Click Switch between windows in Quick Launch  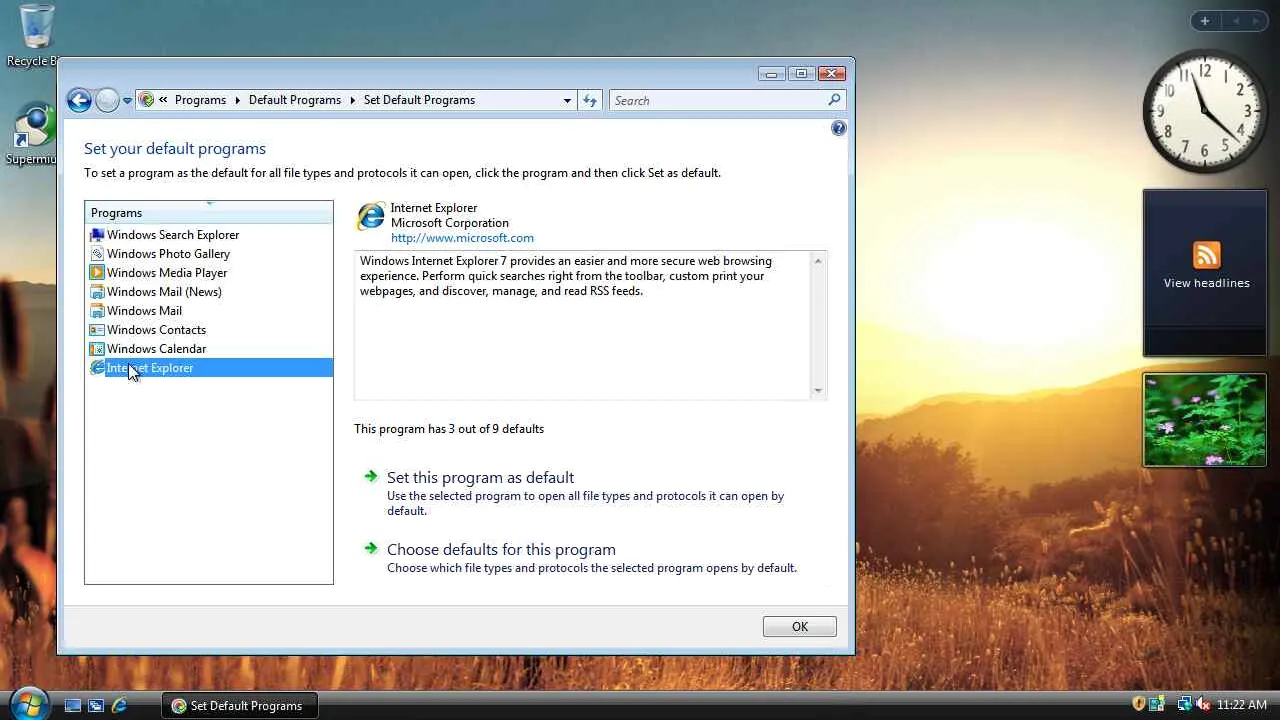[x=96, y=705]
